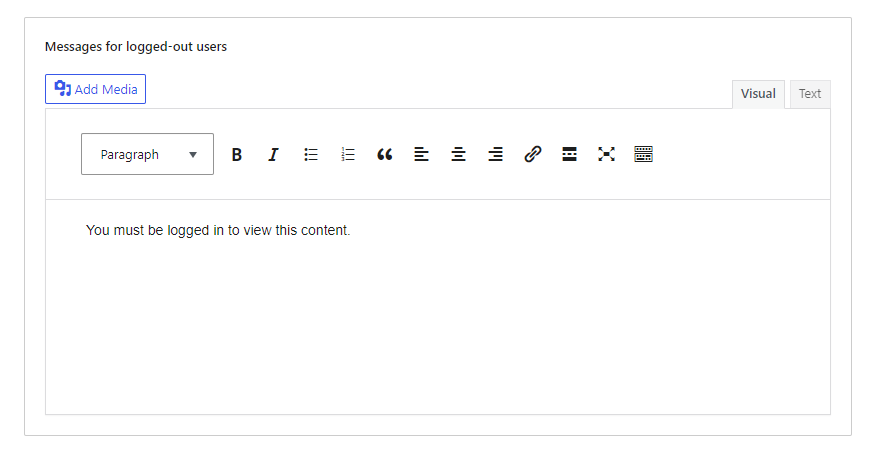Switch to the Visual editor tab
The height and width of the screenshot is (457, 871).
(758, 94)
